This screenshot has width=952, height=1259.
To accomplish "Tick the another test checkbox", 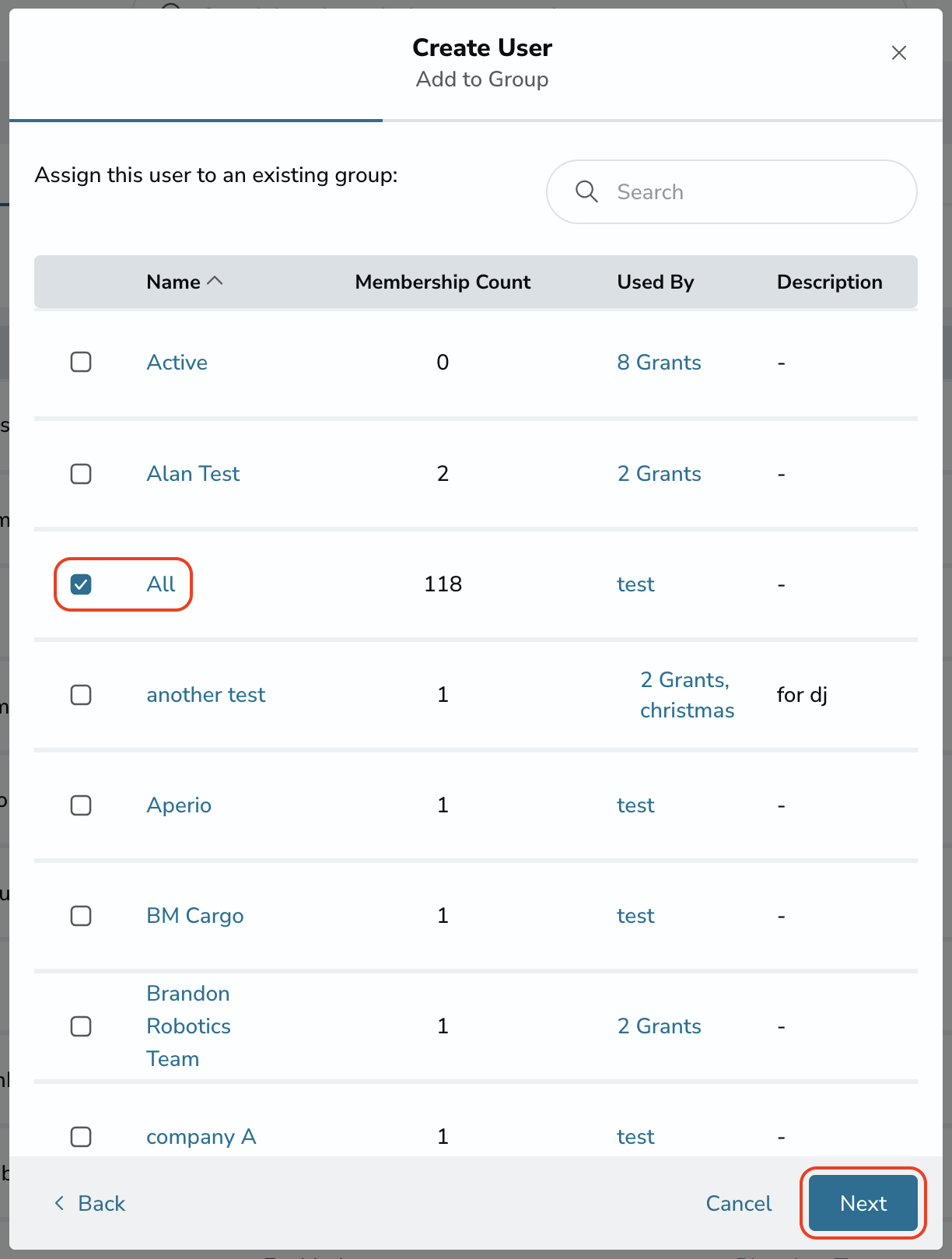I will [x=81, y=694].
